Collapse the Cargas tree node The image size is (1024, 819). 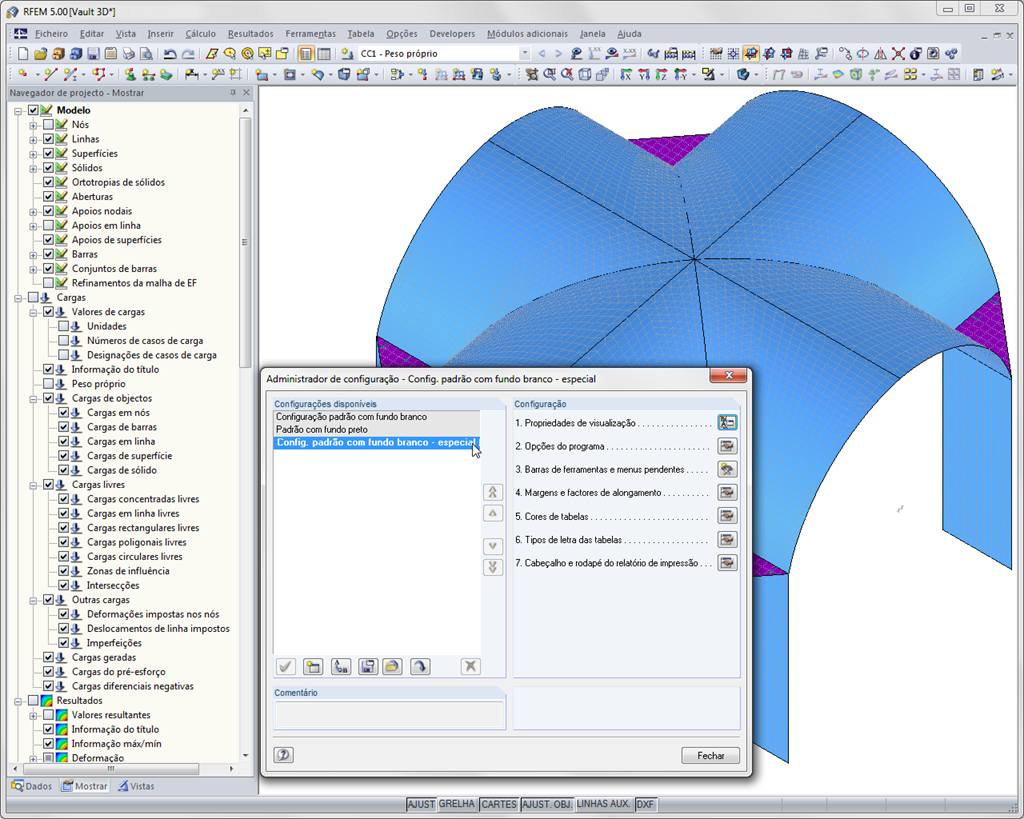[18, 298]
